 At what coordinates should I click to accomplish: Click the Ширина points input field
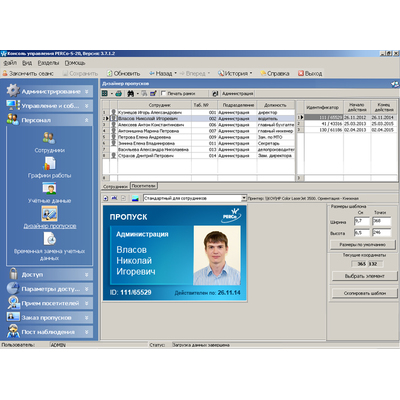click(381, 221)
